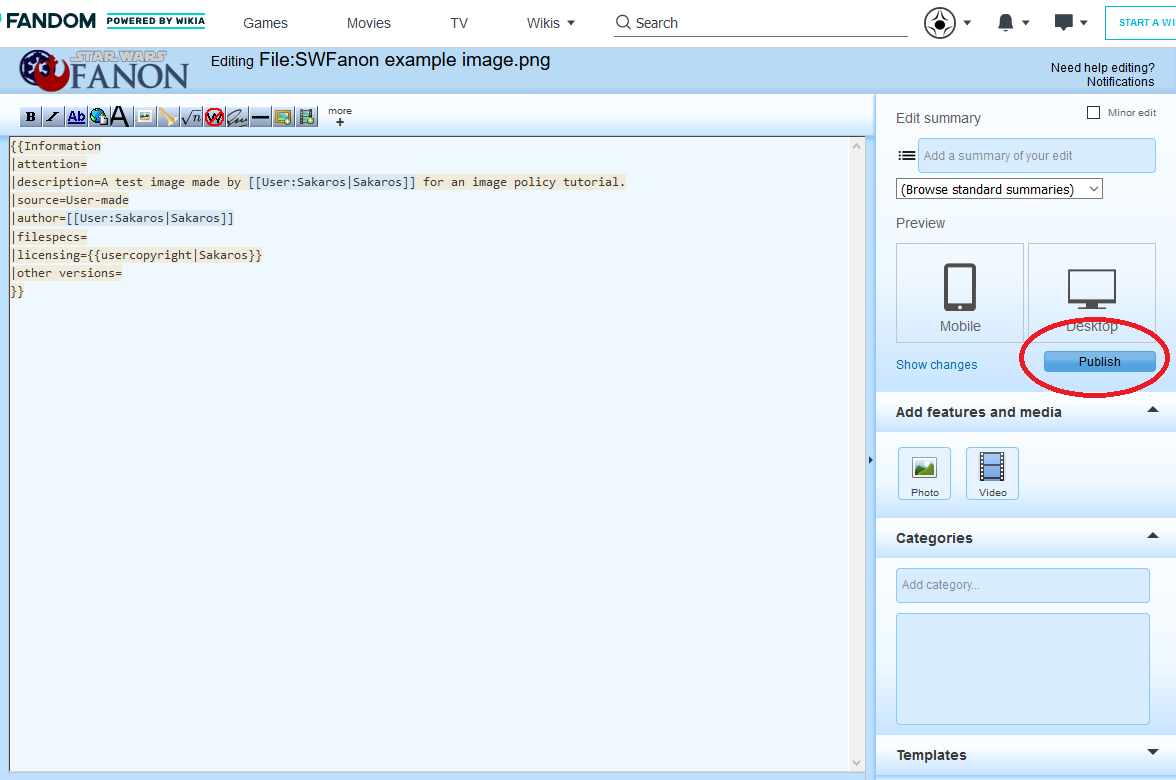Click the licensing usercopyright line
The image size is (1176, 780).
click(x=136, y=255)
